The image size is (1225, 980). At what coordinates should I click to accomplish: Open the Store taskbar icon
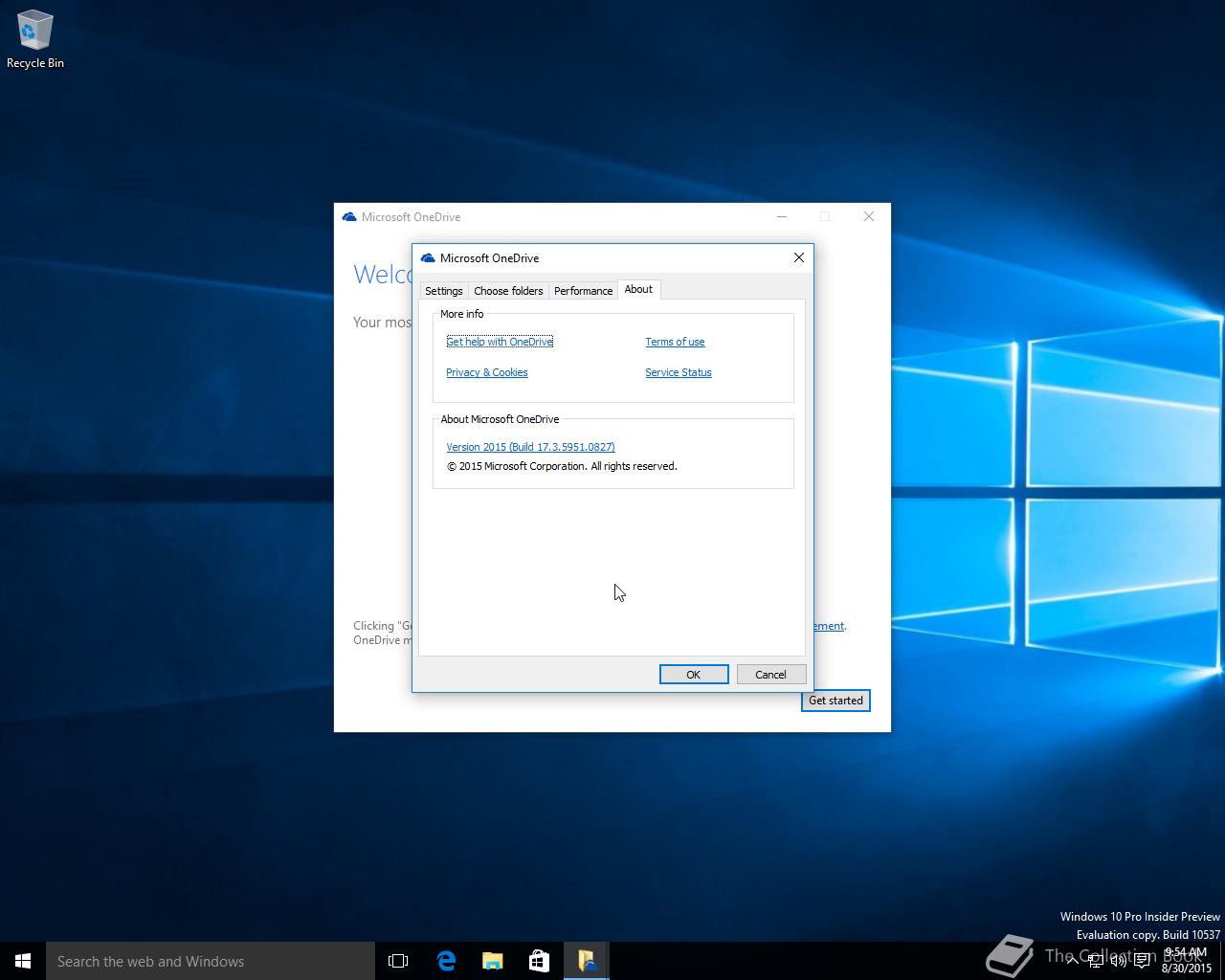[539, 961]
